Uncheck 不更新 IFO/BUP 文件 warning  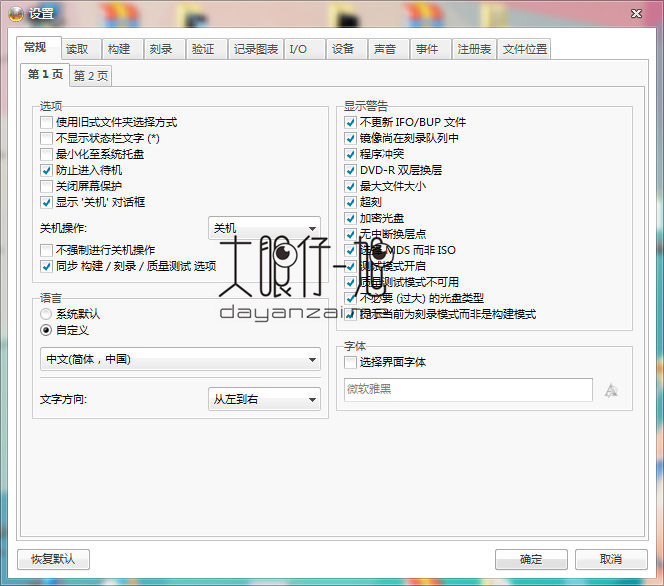tap(405, 122)
